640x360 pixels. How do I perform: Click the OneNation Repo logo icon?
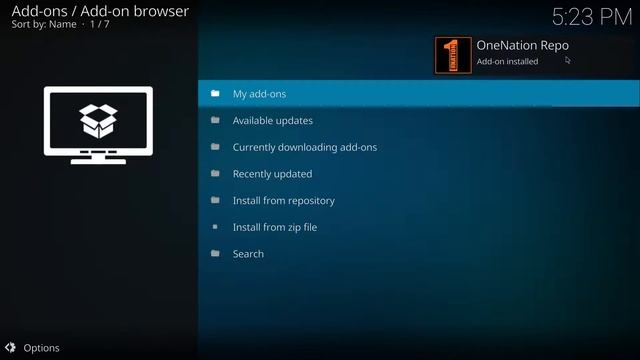pos(453,55)
